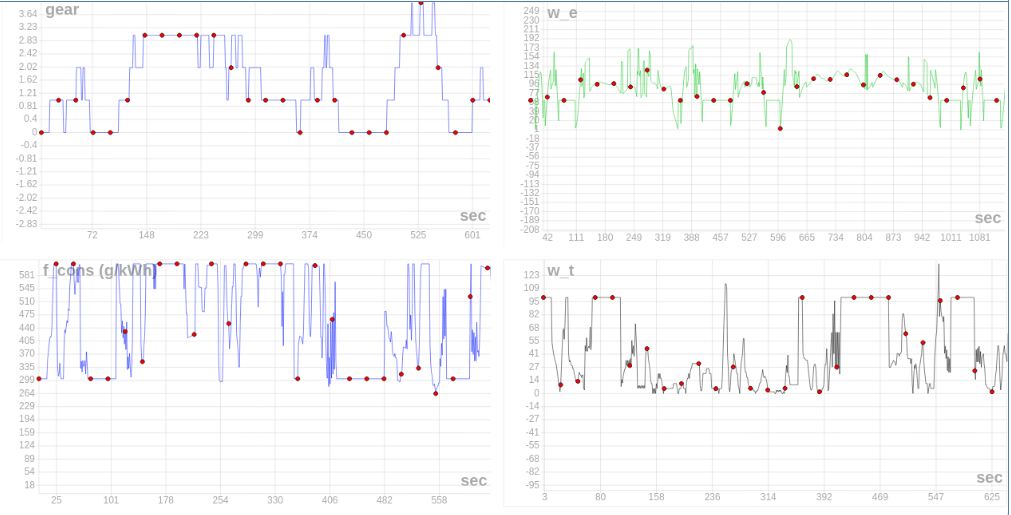Click the leftmost red marker in w_t chart
The width and height of the screenshot is (1011, 515).
point(544,297)
